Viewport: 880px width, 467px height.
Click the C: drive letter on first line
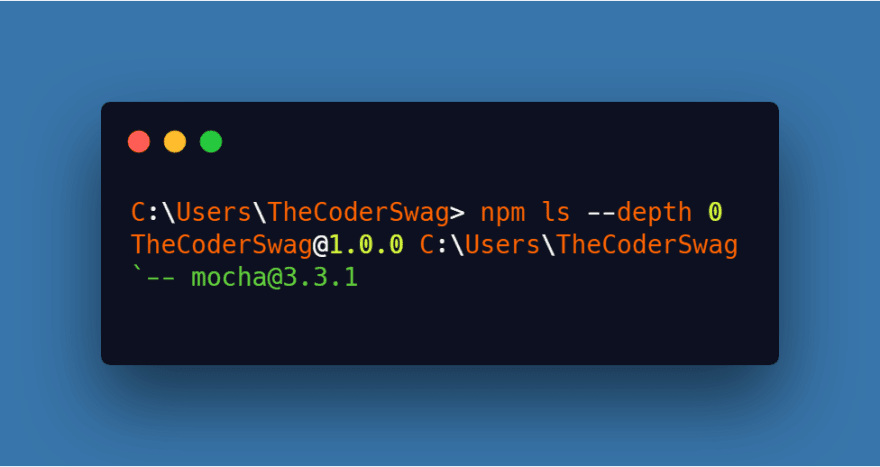click(146, 212)
